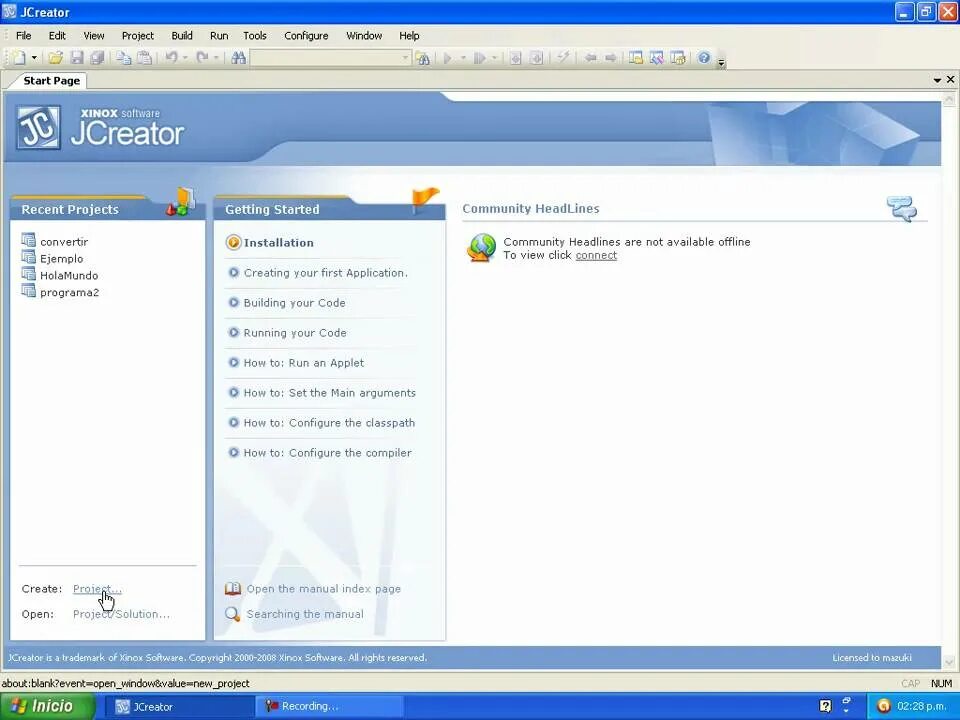Screen dimensions: 960x720
Task: Click Open the manual index page
Action: coord(323,589)
